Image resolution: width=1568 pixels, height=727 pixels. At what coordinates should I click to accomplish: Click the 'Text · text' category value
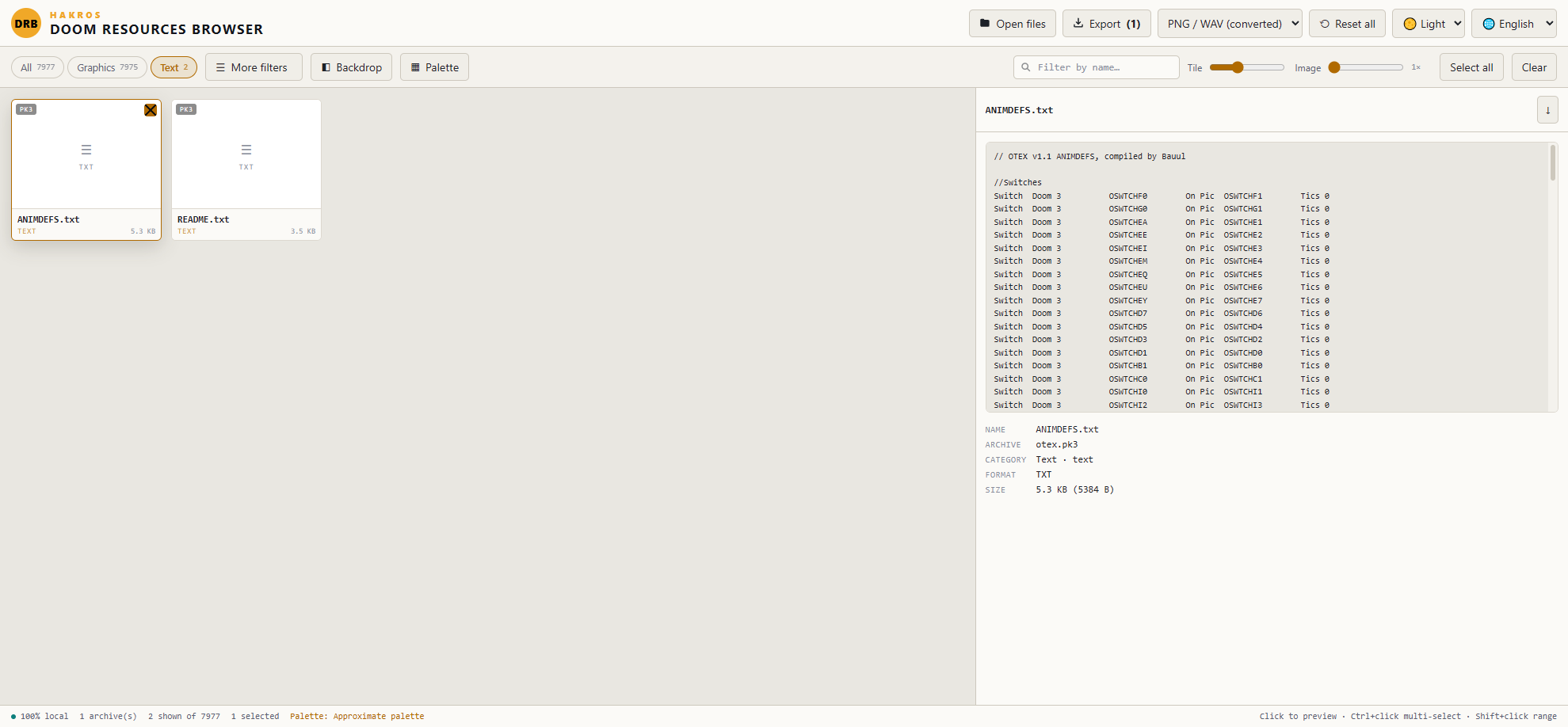(x=1064, y=459)
